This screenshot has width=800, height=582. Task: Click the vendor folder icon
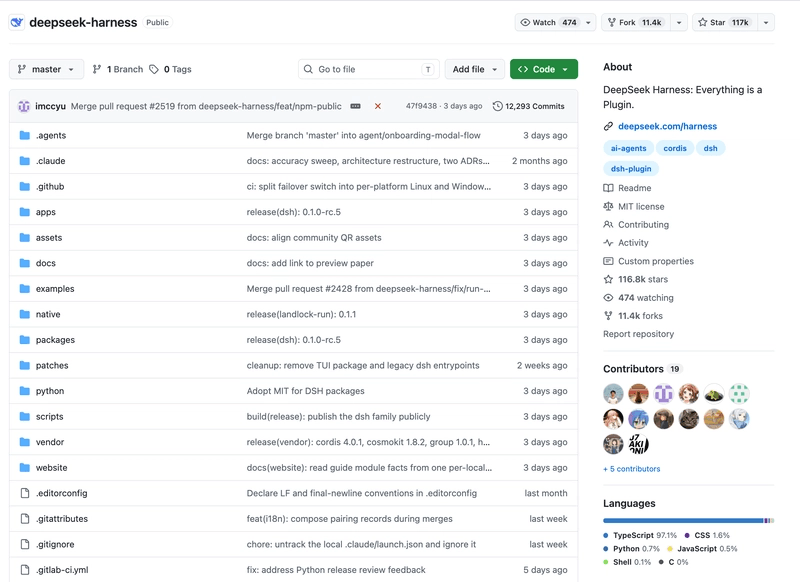(24, 442)
